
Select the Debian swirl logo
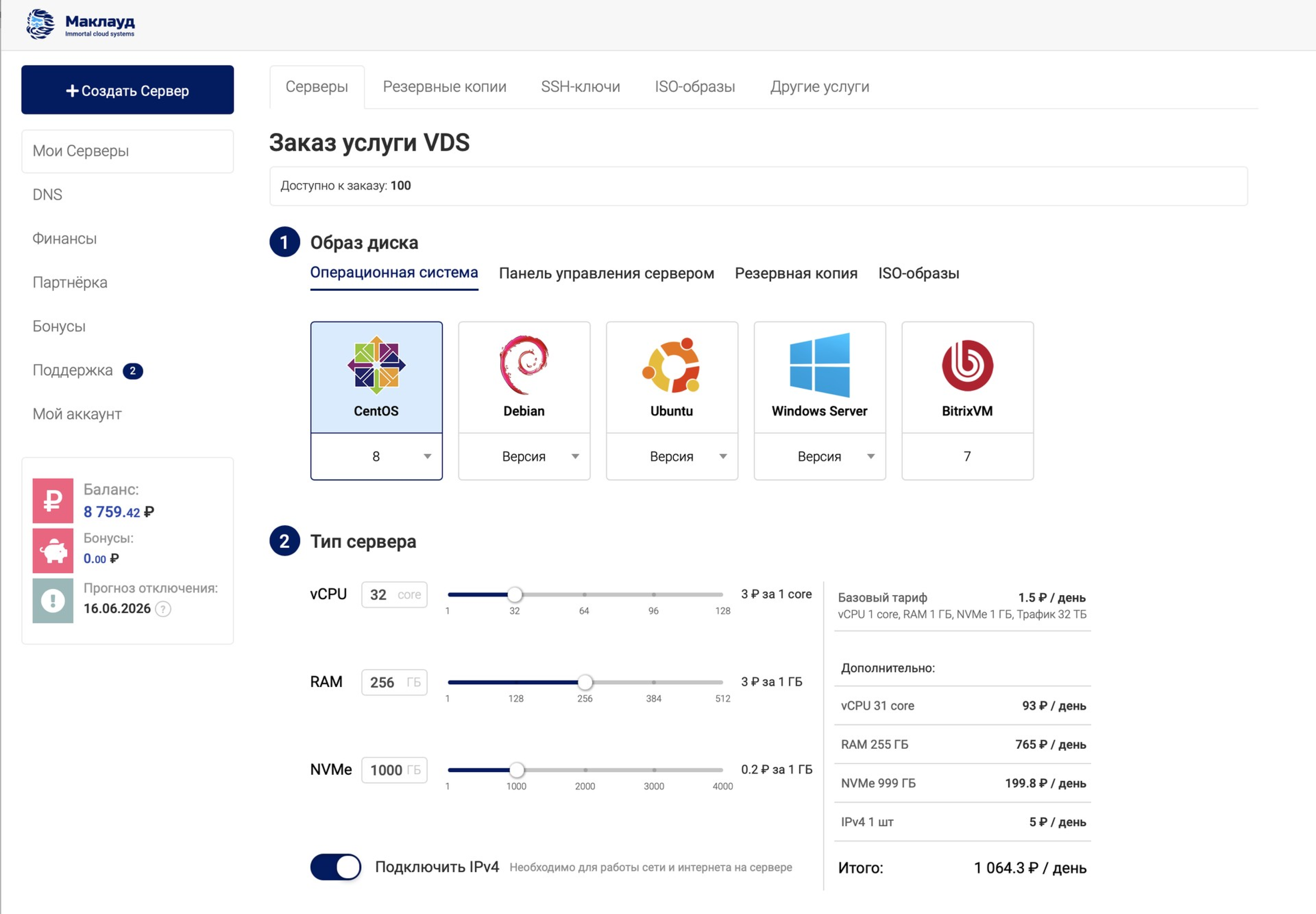(524, 365)
